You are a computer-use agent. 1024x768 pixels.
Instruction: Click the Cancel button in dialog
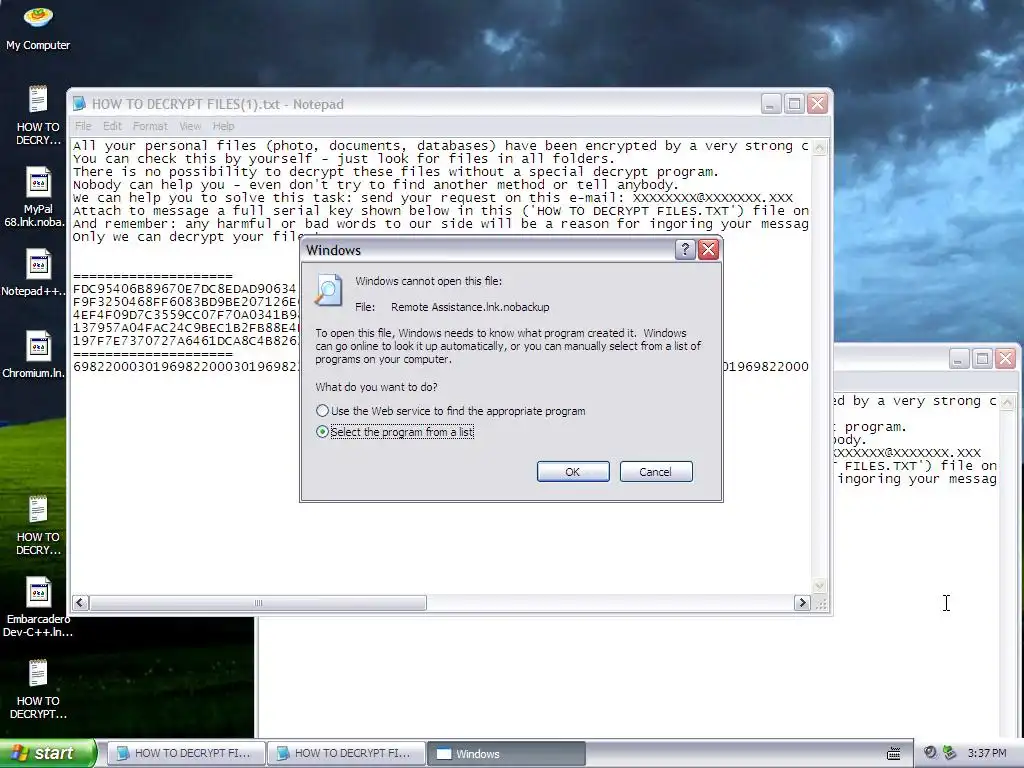pyautogui.click(x=656, y=472)
